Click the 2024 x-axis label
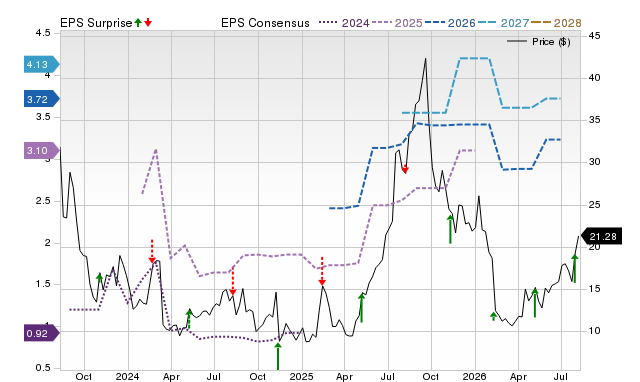Image resolution: width=640 pixels, height=382 pixels. tap(127, 376)
